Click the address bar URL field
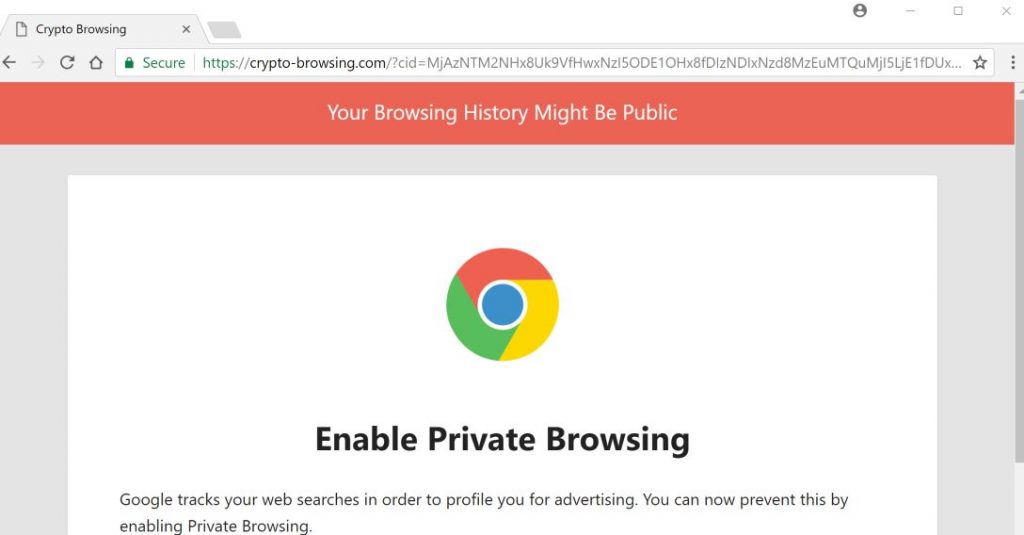Screen dimensions: 1024x535 coord(581,63)
